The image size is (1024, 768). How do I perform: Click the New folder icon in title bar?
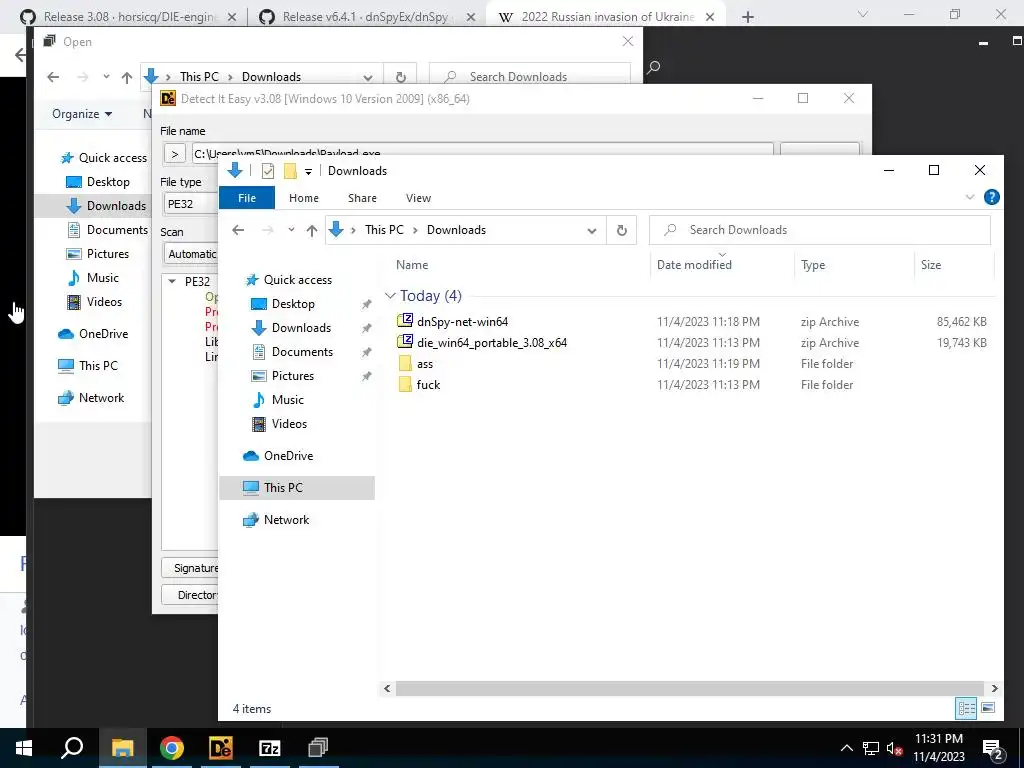coord(290,171)
